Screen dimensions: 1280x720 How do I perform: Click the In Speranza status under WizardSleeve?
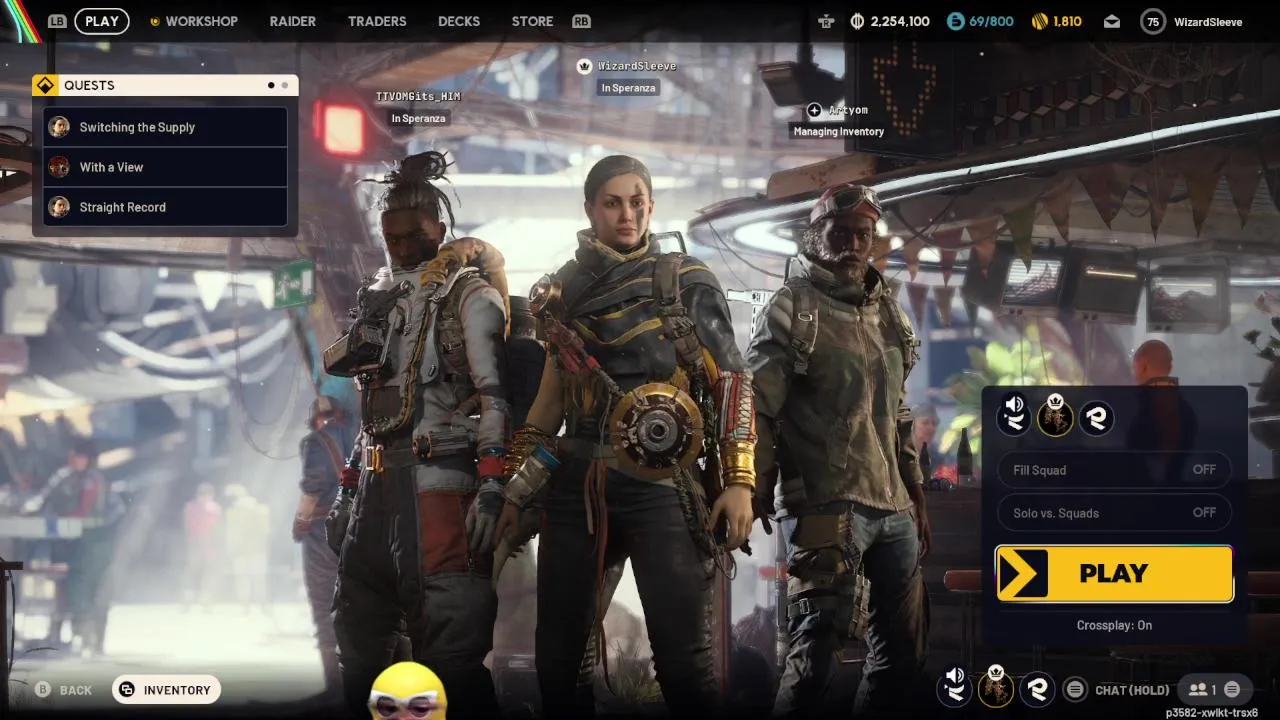pos(628,88)
